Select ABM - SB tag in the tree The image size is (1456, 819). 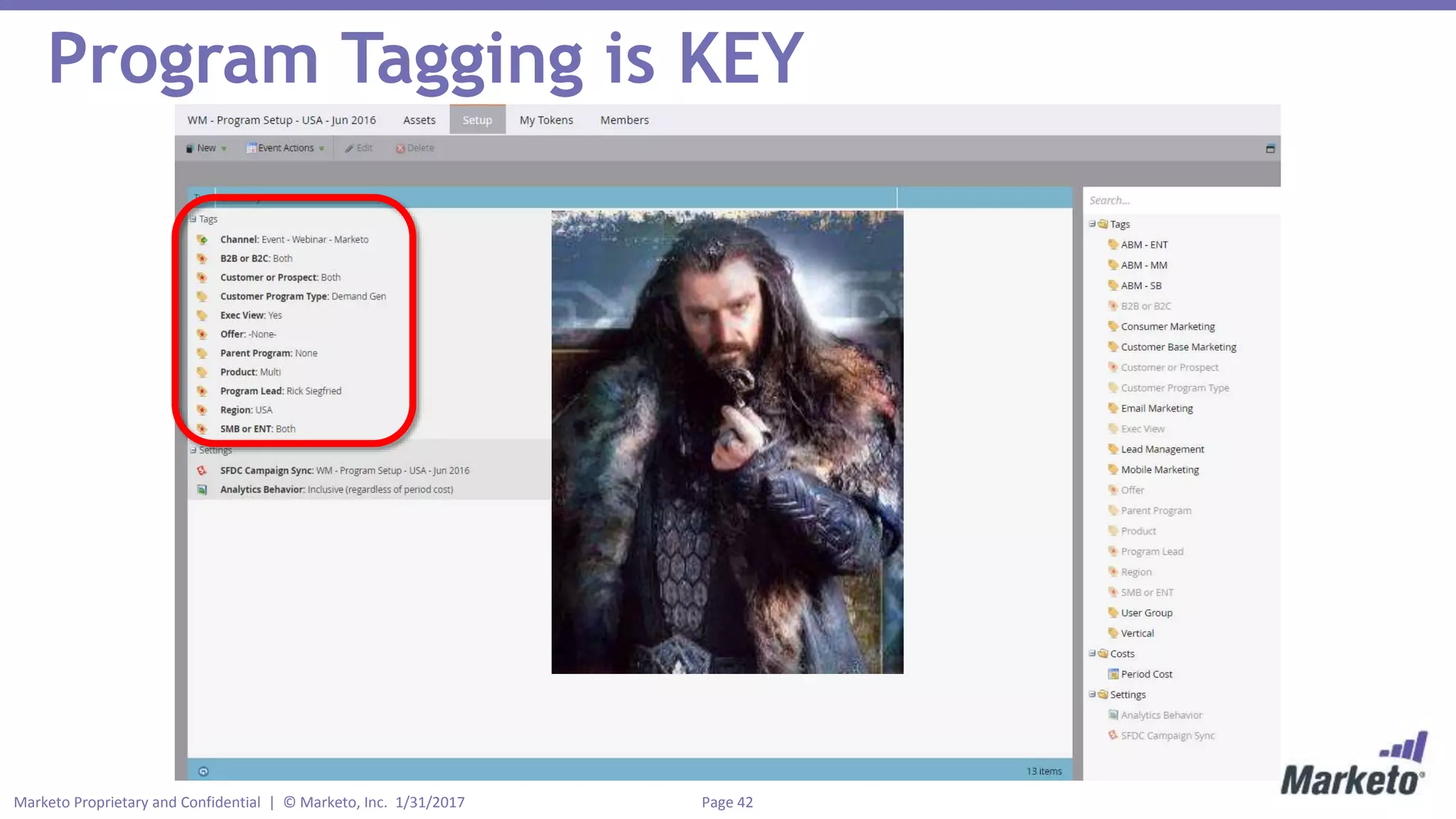1141,286
